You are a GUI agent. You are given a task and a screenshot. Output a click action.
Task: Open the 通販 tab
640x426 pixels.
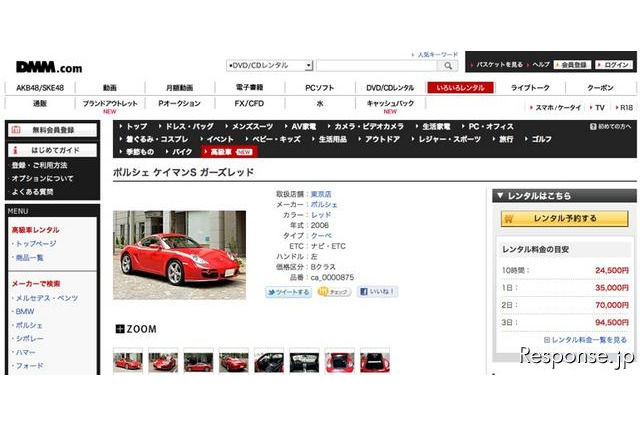40,104
